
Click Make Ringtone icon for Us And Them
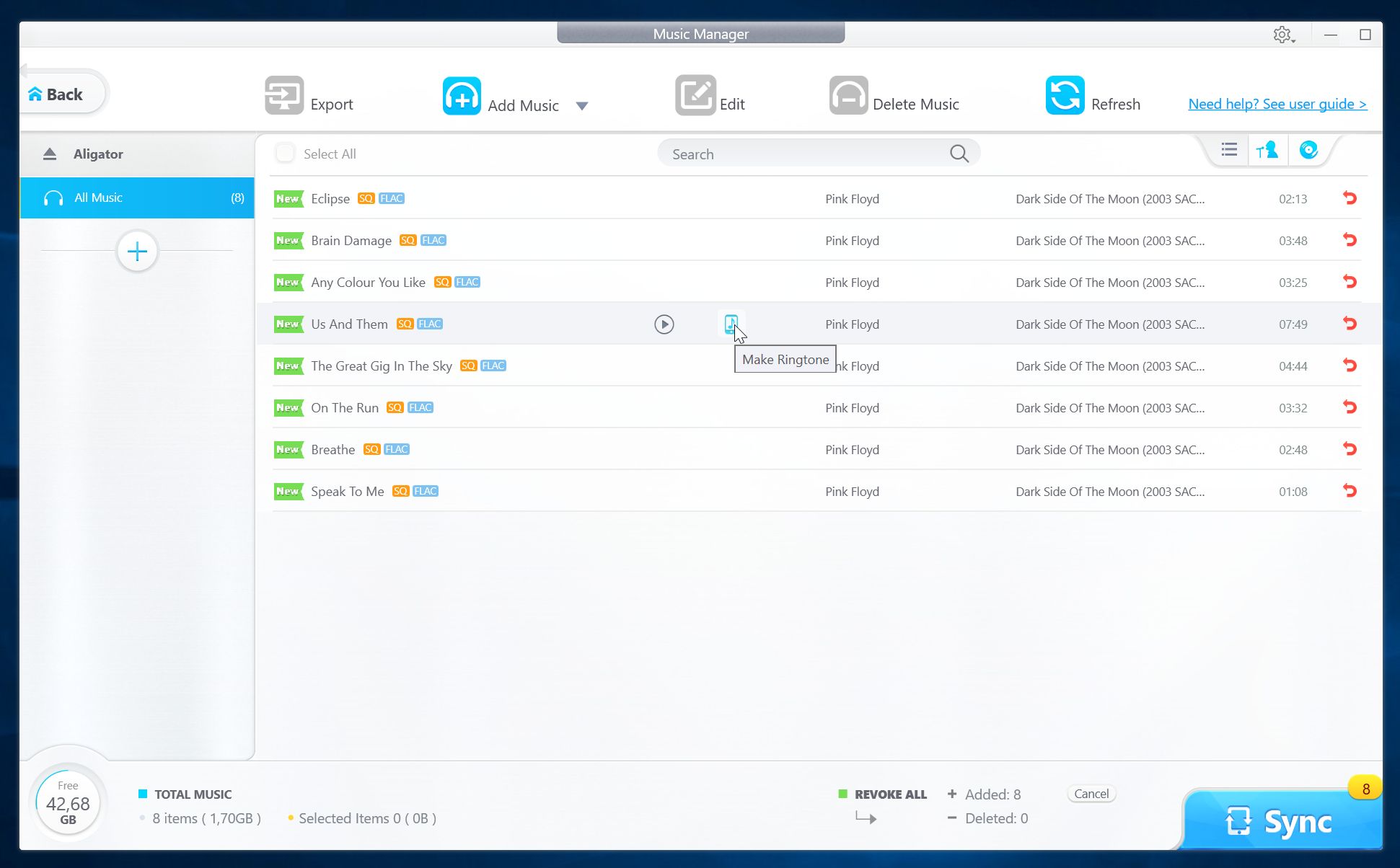(731, 324)
